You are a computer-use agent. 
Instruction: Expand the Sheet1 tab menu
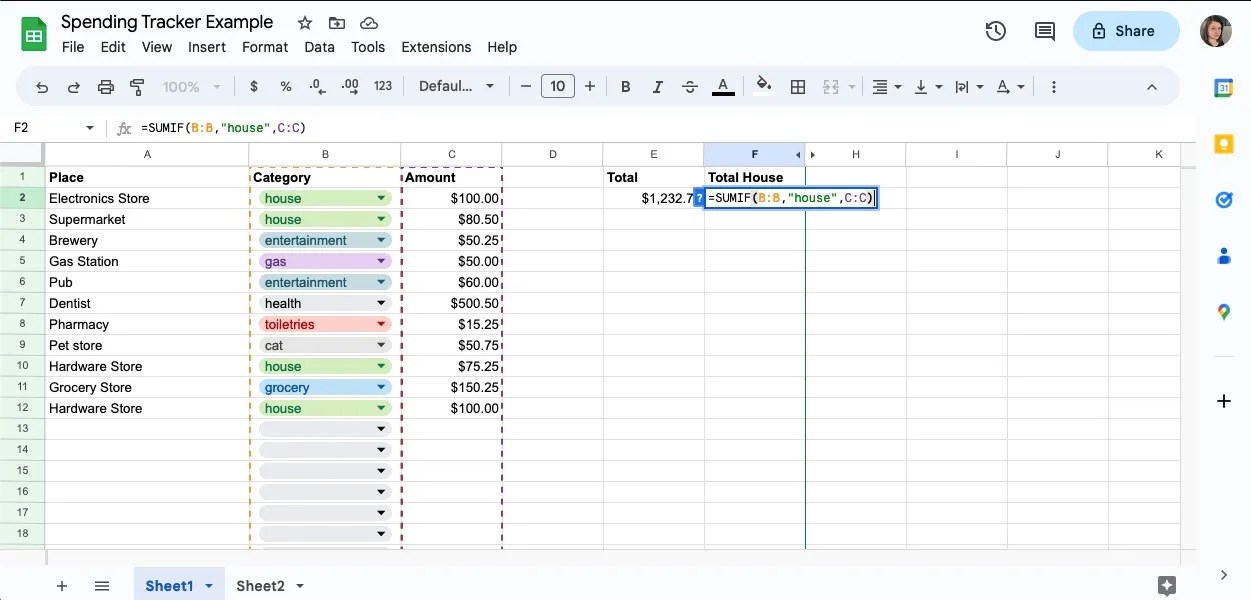(x=208, y=586)
